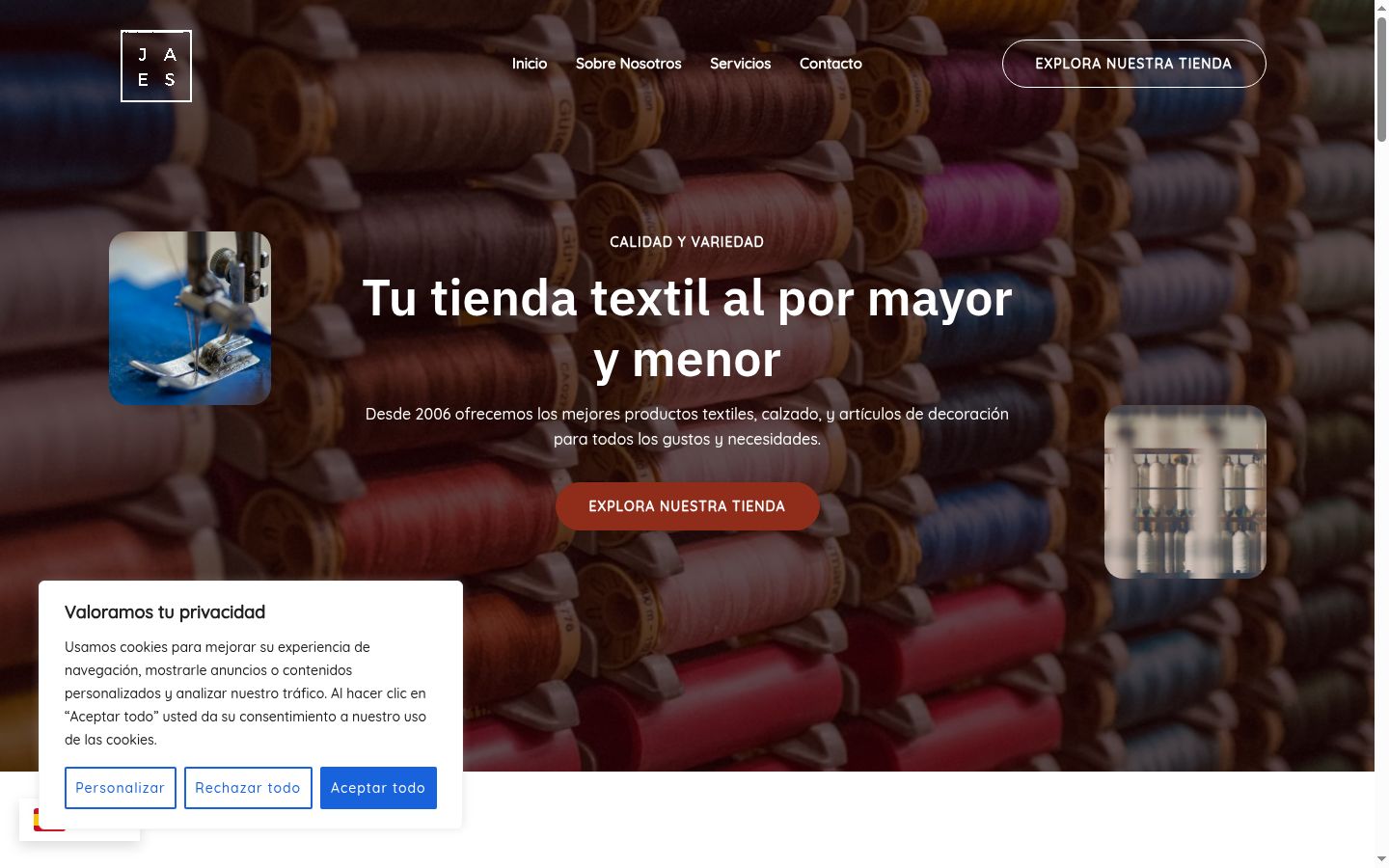
Task: Click the "Valoramos tu privacidad" heading
Action: pyautogui.click(x=165, y=612)
